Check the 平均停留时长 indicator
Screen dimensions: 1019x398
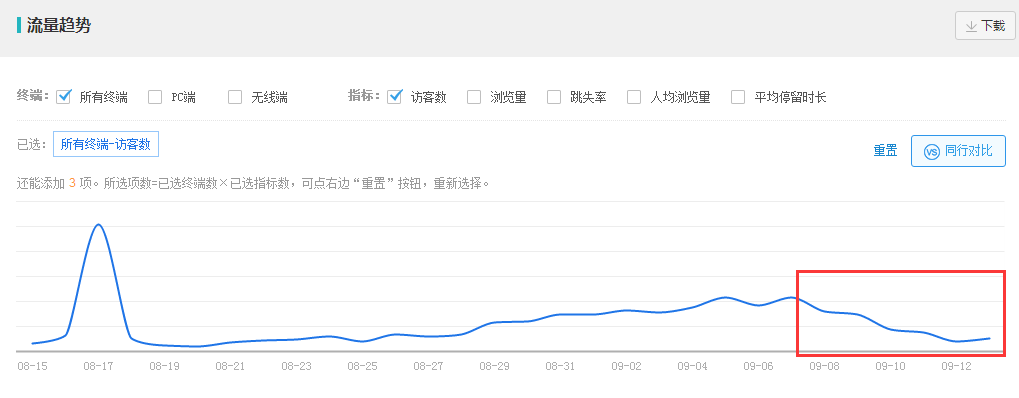click(738, 98)
